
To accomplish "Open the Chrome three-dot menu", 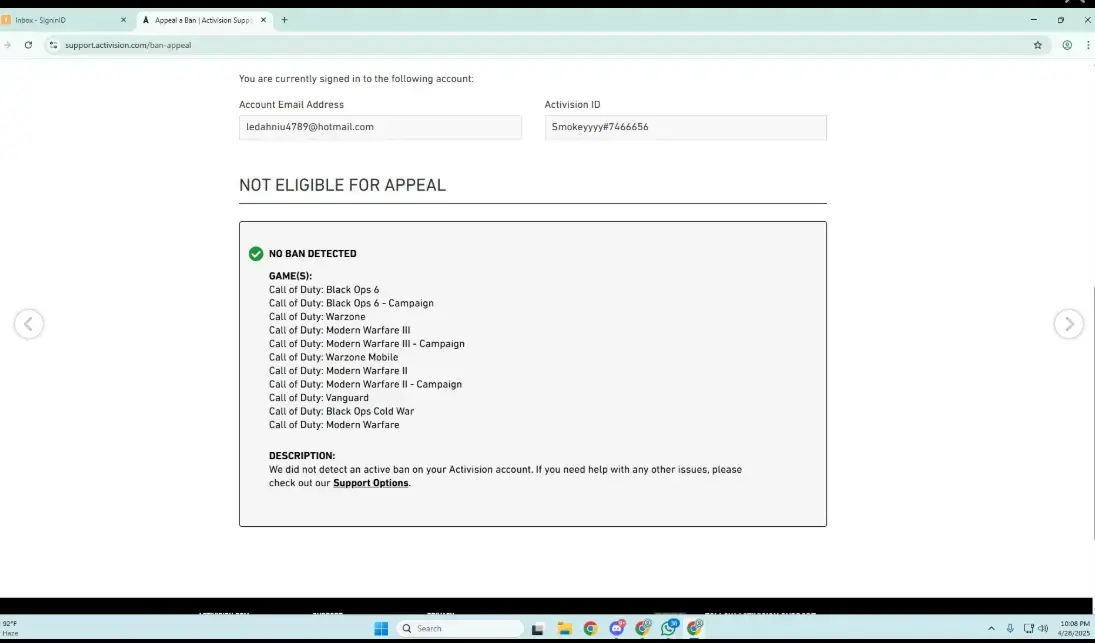I will (x=1087, y=45).
